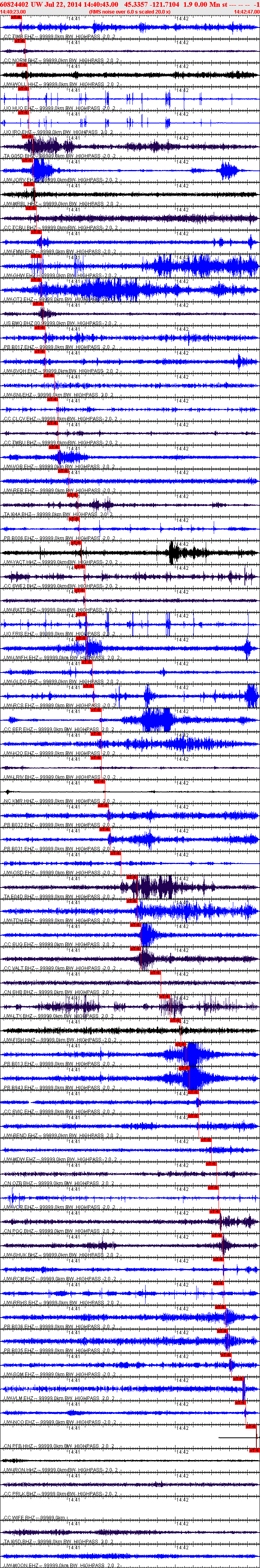The height and width of the screenshot is (1568, 260).
Task: Click the RMS noise scaling note
Action: click(x=129, y=12)
